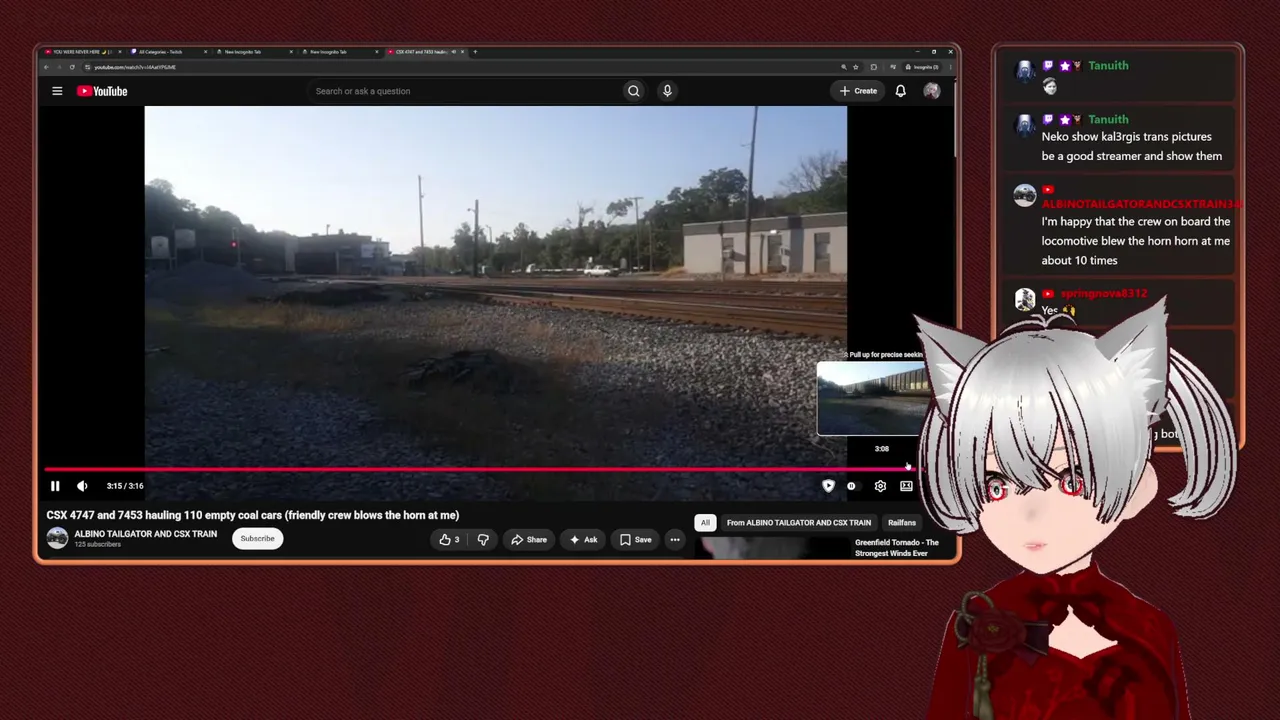Open the video player settings gear
This screenshot has height=720, width=1280.
coord(880,486)
